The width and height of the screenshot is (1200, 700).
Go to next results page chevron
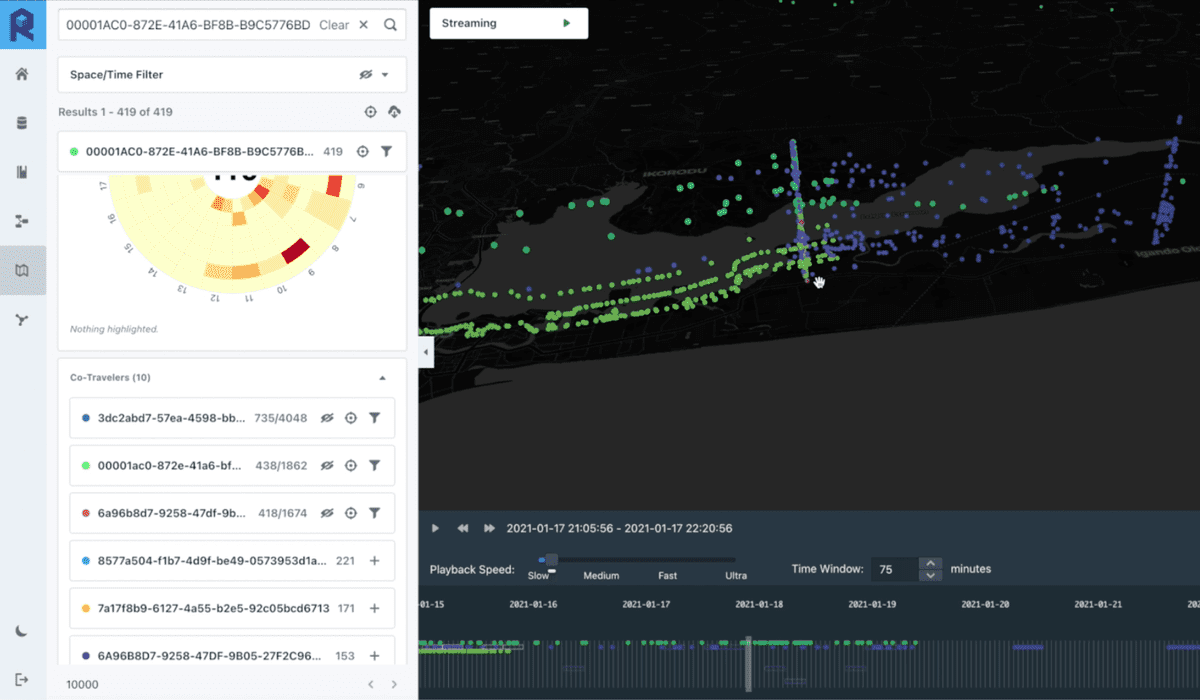click(x=394, y=685)
